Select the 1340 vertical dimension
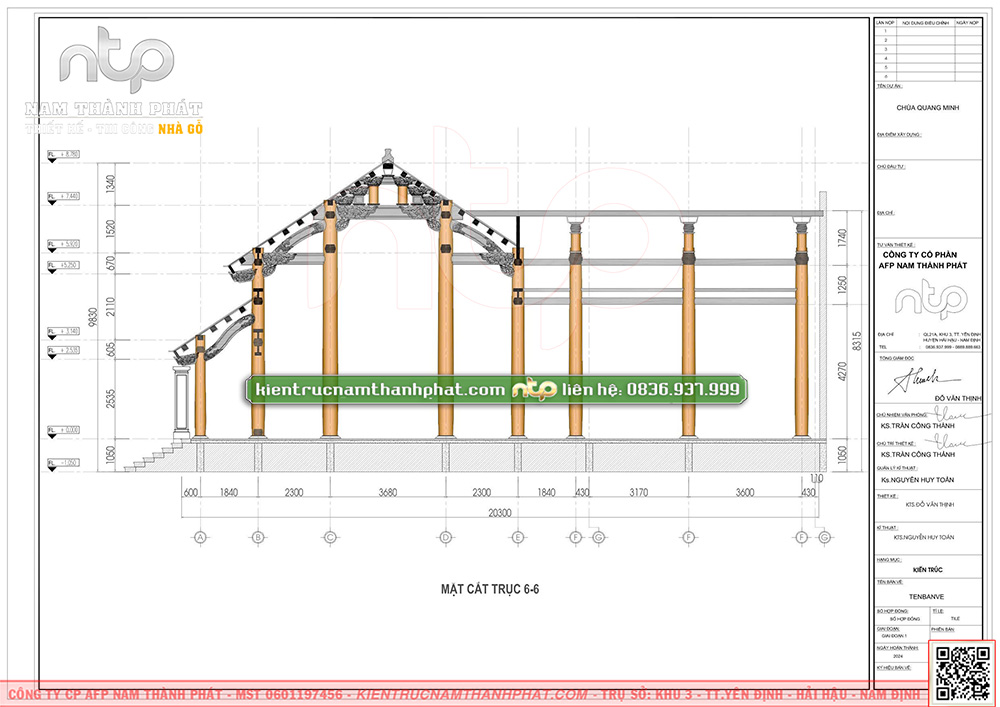1000x707 pixels. click(x=111, y=184)
